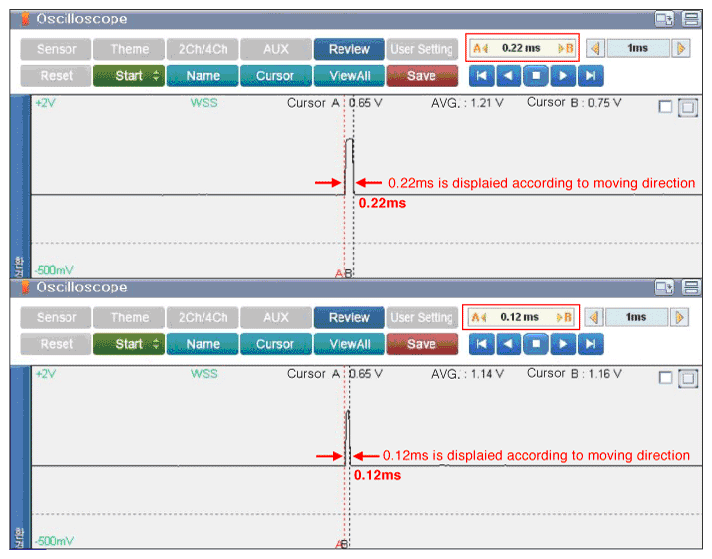Select AUX in bottom oscilloscope
Screen dimensions: 712x559
tap(276, 317)
